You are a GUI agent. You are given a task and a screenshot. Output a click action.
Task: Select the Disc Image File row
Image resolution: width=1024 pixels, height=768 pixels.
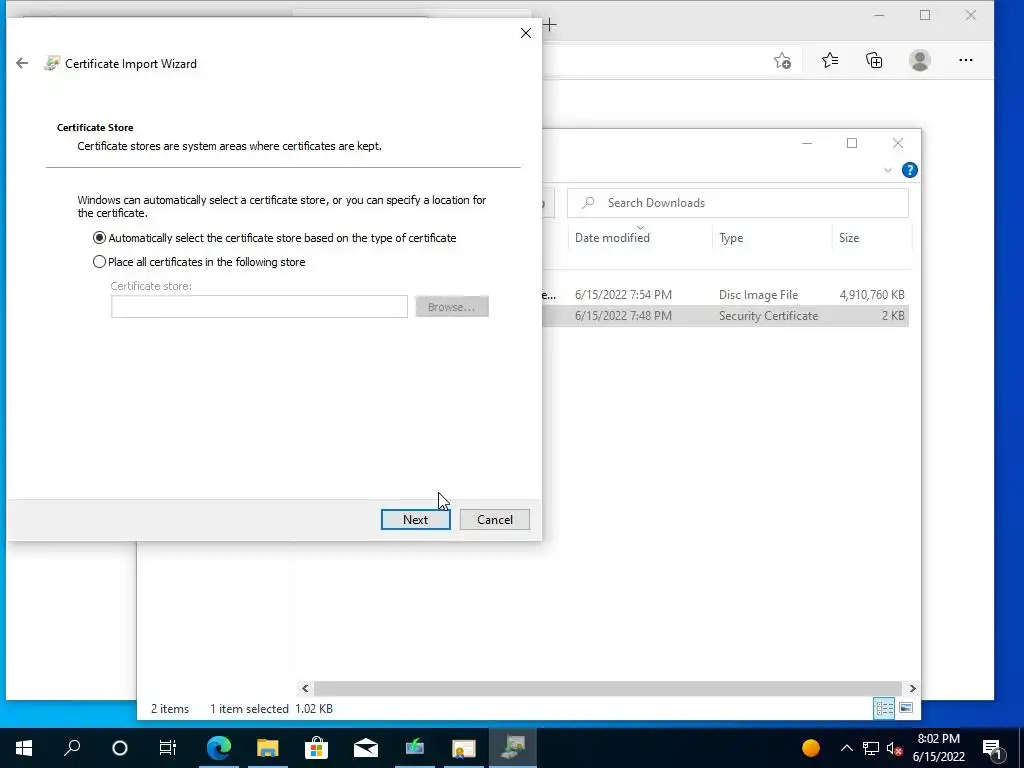click(726, 295)
